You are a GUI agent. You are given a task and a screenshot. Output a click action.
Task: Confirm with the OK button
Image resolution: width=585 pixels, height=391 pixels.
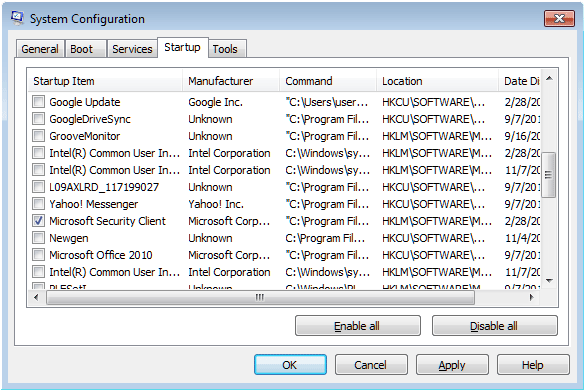(x=290, y=365)
